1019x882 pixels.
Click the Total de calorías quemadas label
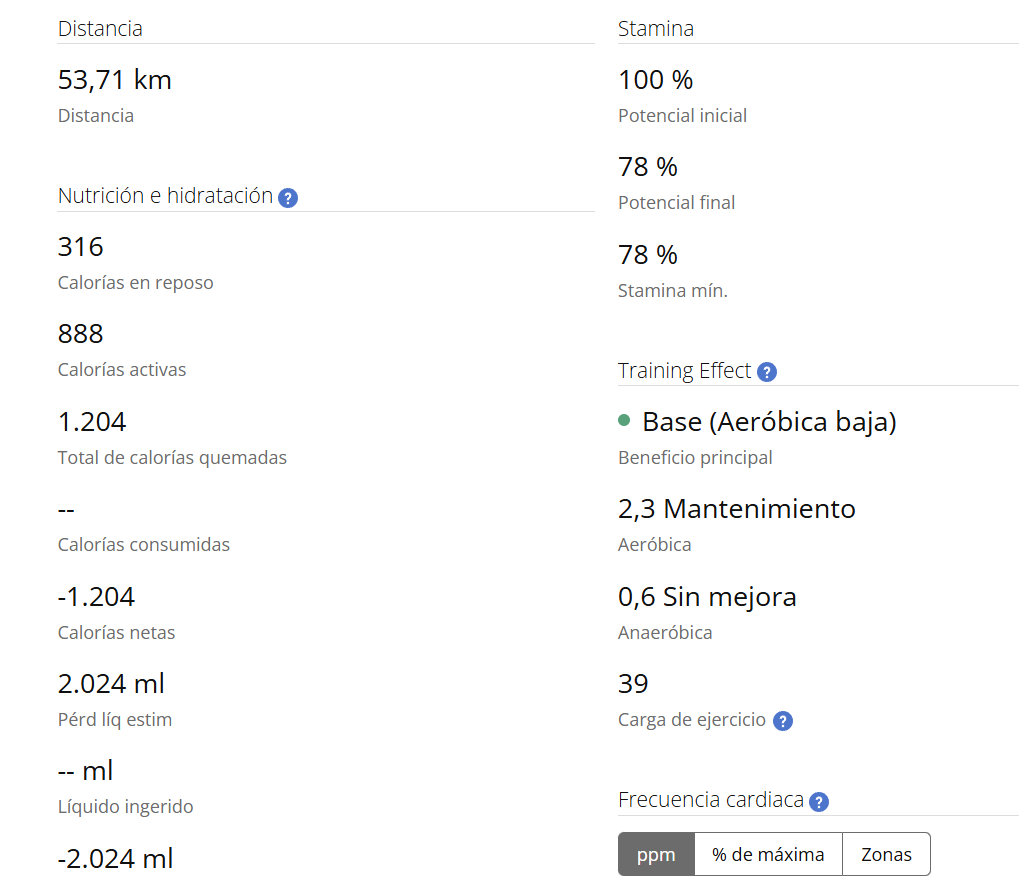tap(172, 458)
